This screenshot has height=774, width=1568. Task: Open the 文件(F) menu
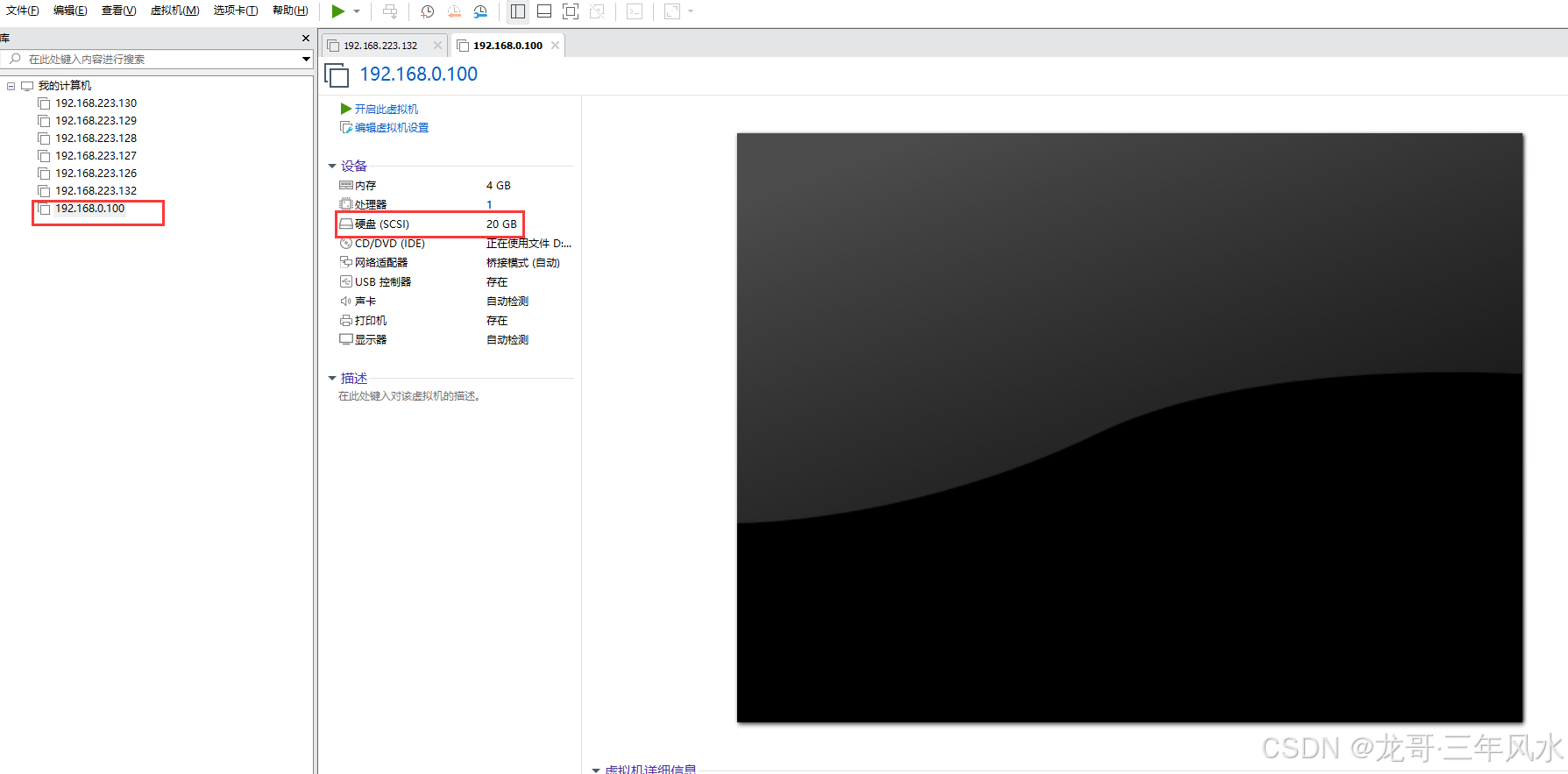(x=23, y=11)
